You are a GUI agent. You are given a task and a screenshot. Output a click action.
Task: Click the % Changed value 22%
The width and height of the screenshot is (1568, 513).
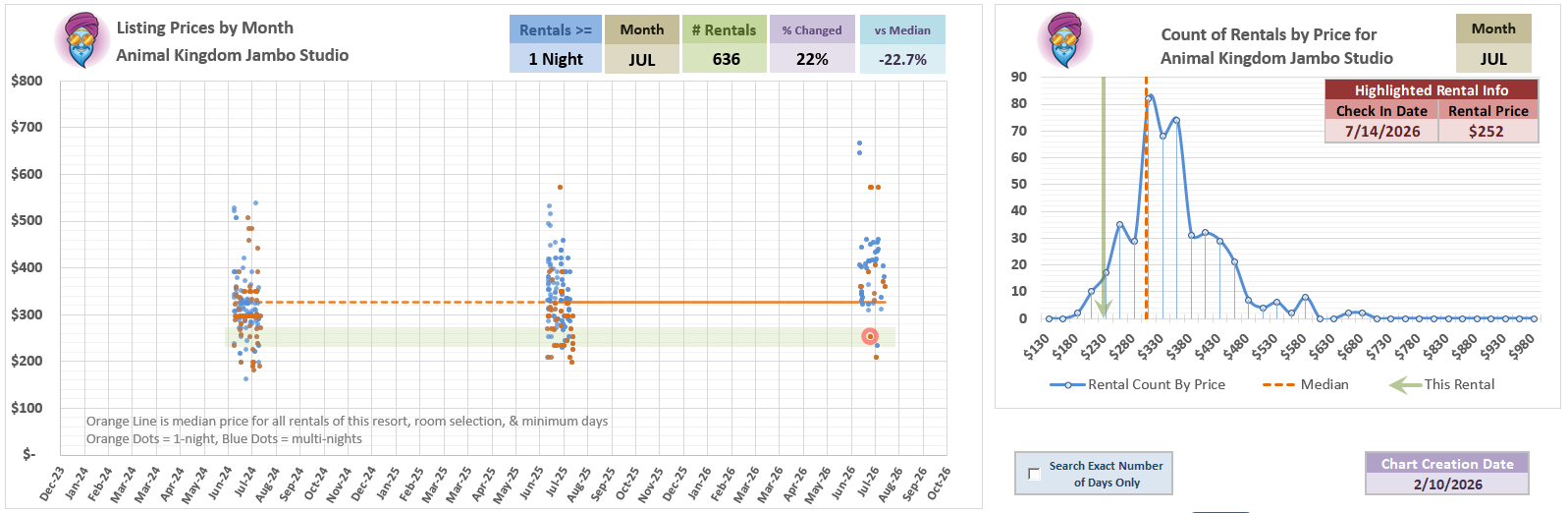click(x=812, y=59)
